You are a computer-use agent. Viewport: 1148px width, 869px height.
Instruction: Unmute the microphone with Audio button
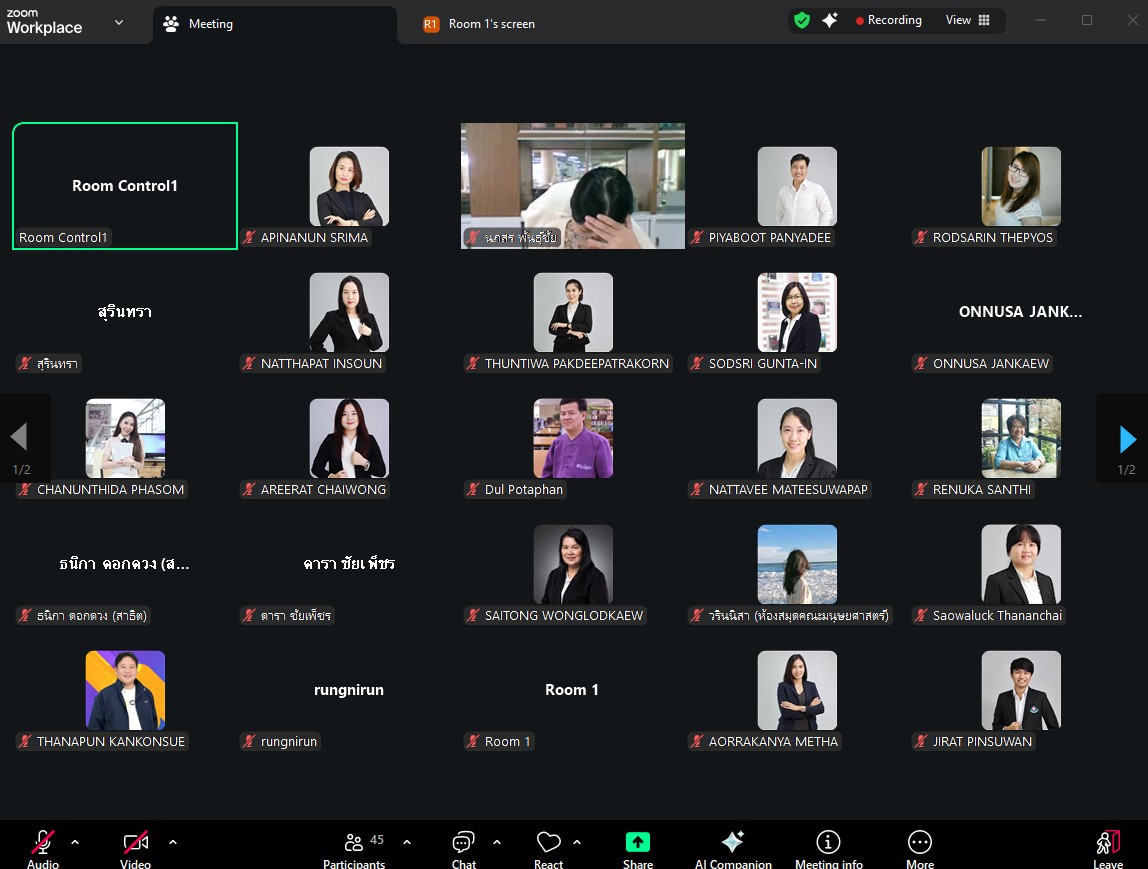[x=43, y=847]
